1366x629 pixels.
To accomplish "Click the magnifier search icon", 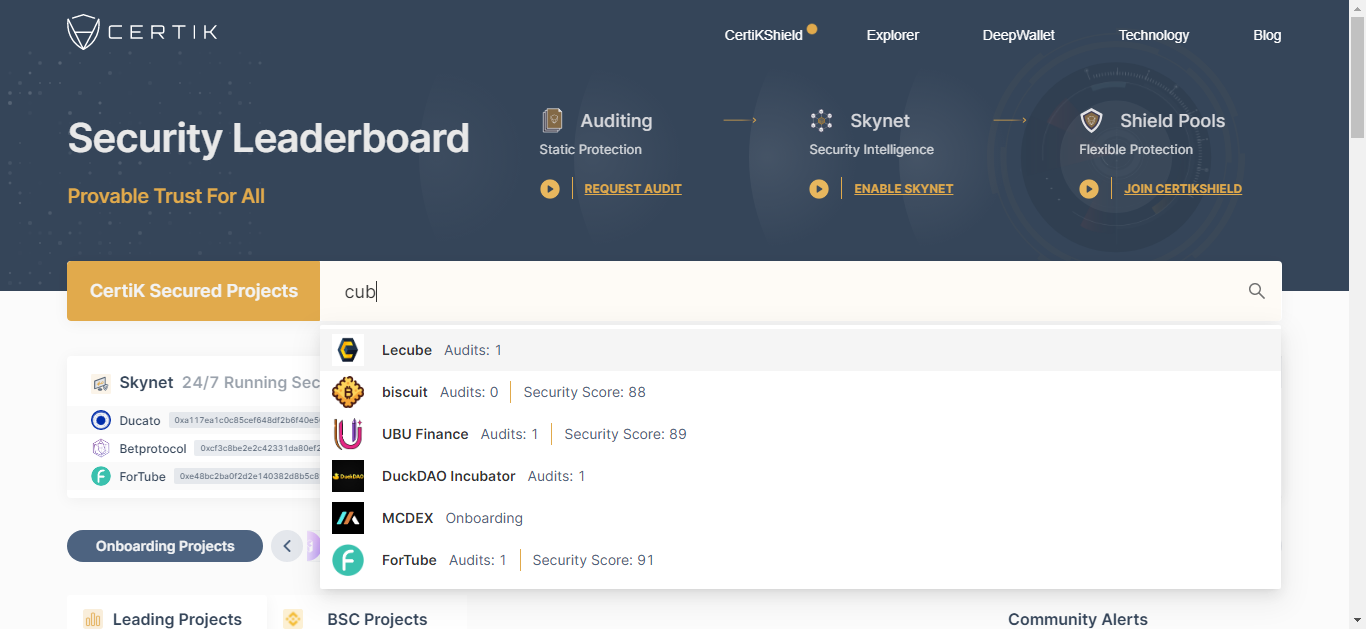I will [1257, 291].
